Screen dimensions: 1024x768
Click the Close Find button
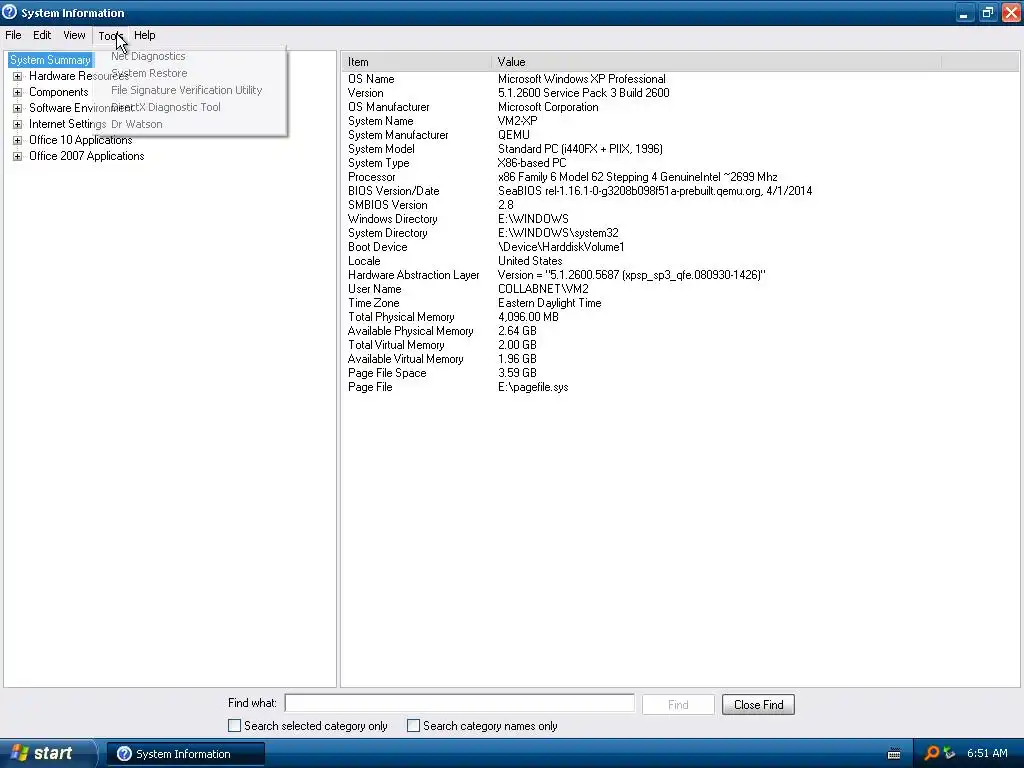(758, 705)
